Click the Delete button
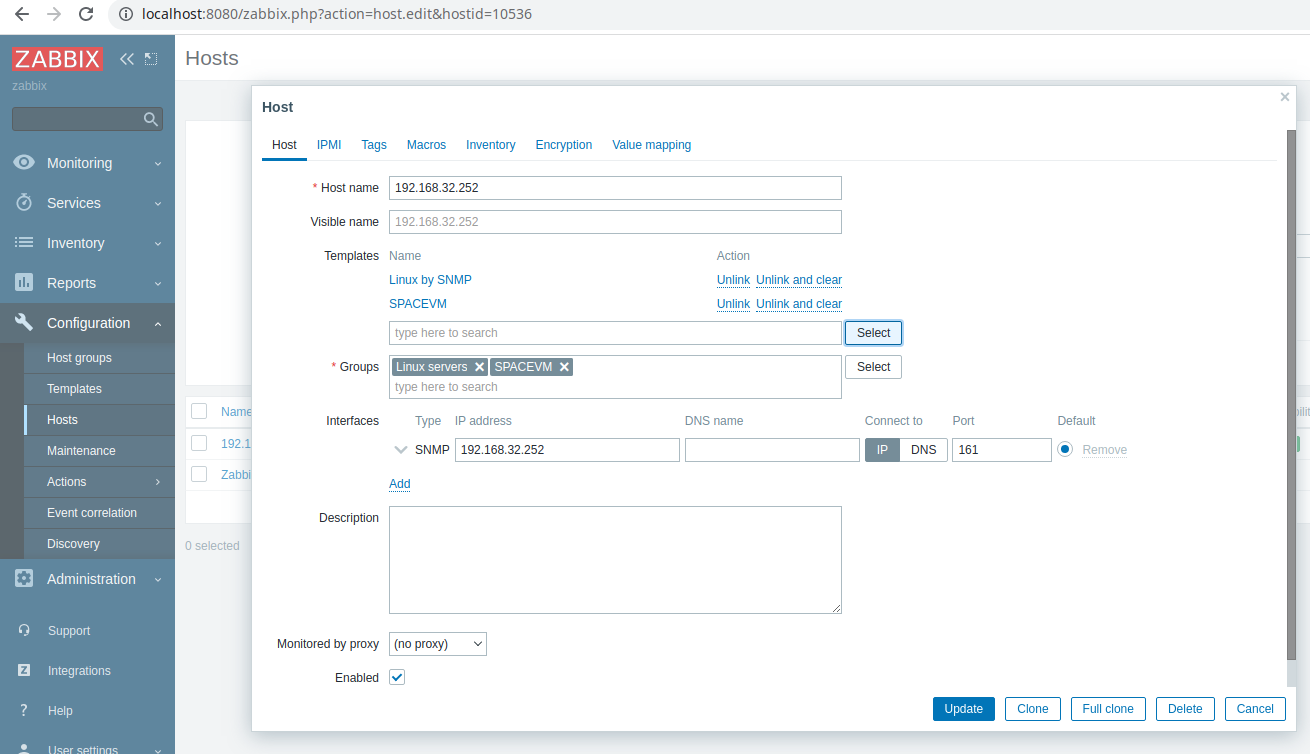The width and height of the screenshot is (1310, 754). coord(1185,709)
